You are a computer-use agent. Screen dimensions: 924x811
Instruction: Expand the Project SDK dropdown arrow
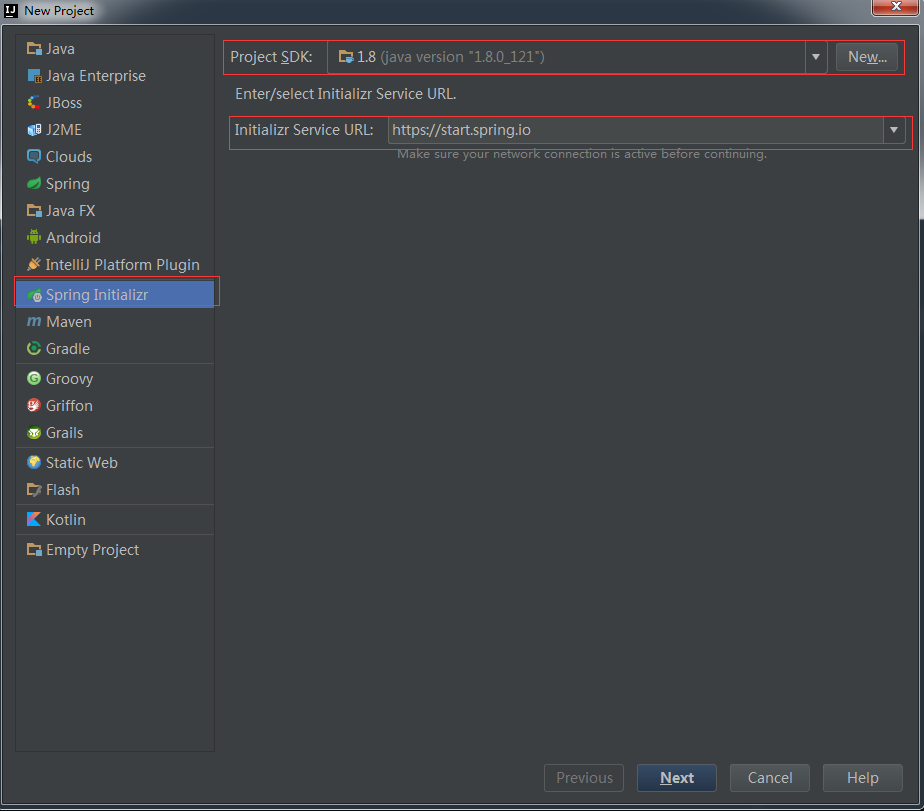[x=816, y=57]
